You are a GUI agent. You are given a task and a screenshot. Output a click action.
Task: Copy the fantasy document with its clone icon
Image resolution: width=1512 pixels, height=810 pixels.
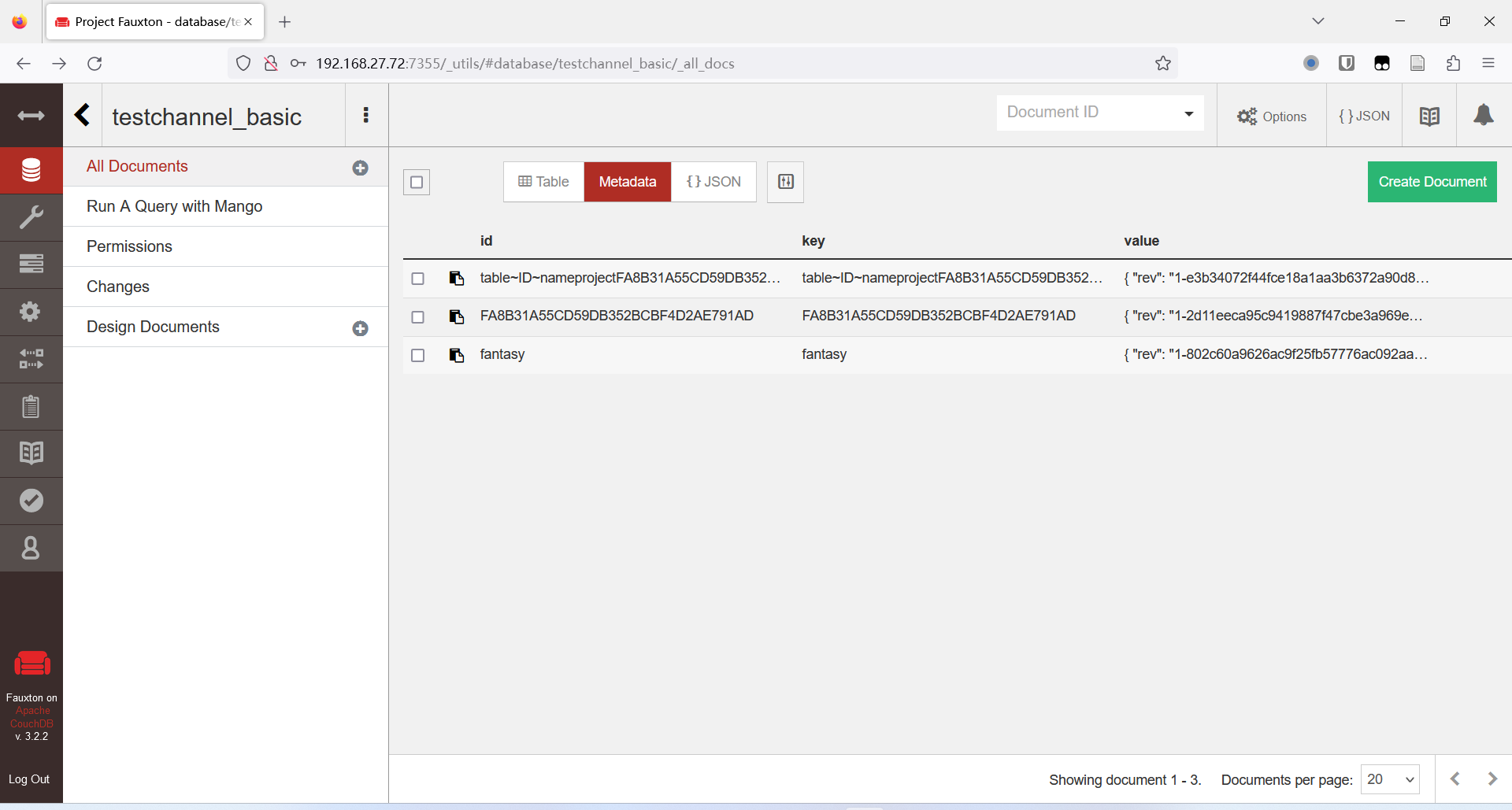click(456, 355)
